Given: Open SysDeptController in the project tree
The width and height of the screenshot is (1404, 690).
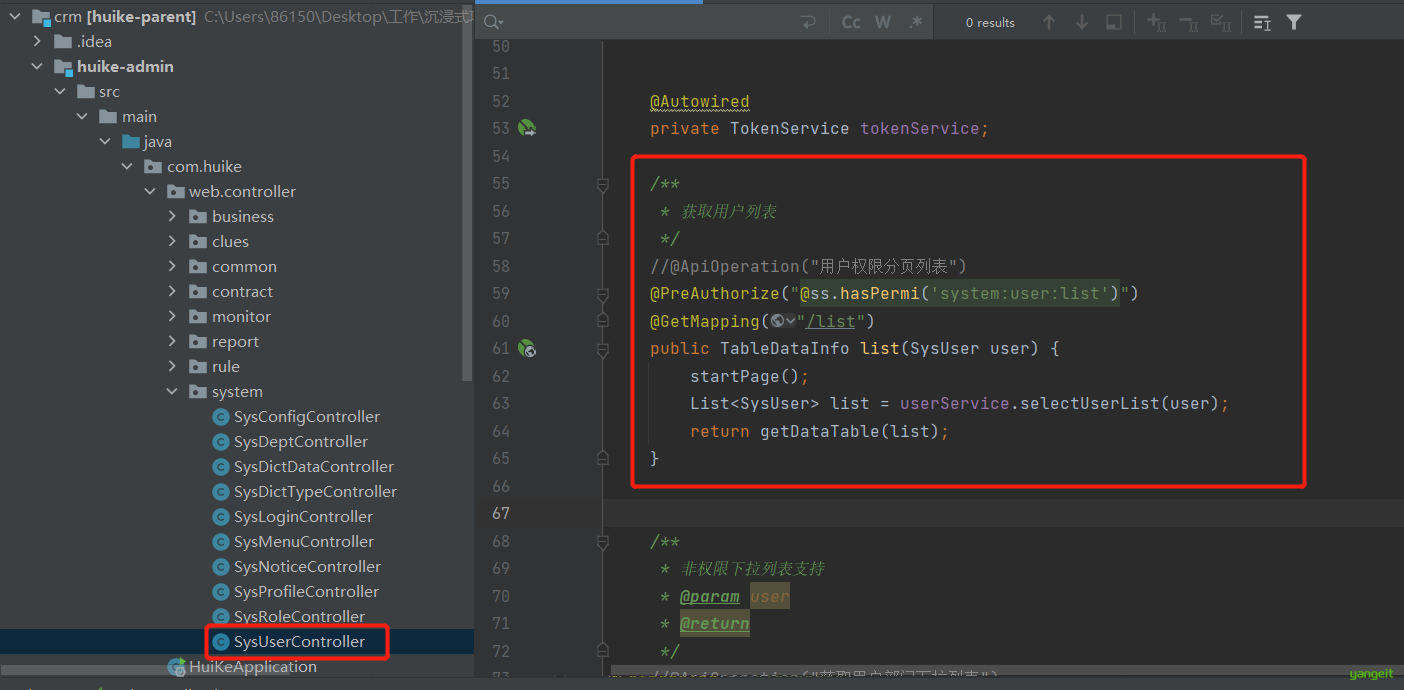Looking at the screenshot, I should point(301,442).
